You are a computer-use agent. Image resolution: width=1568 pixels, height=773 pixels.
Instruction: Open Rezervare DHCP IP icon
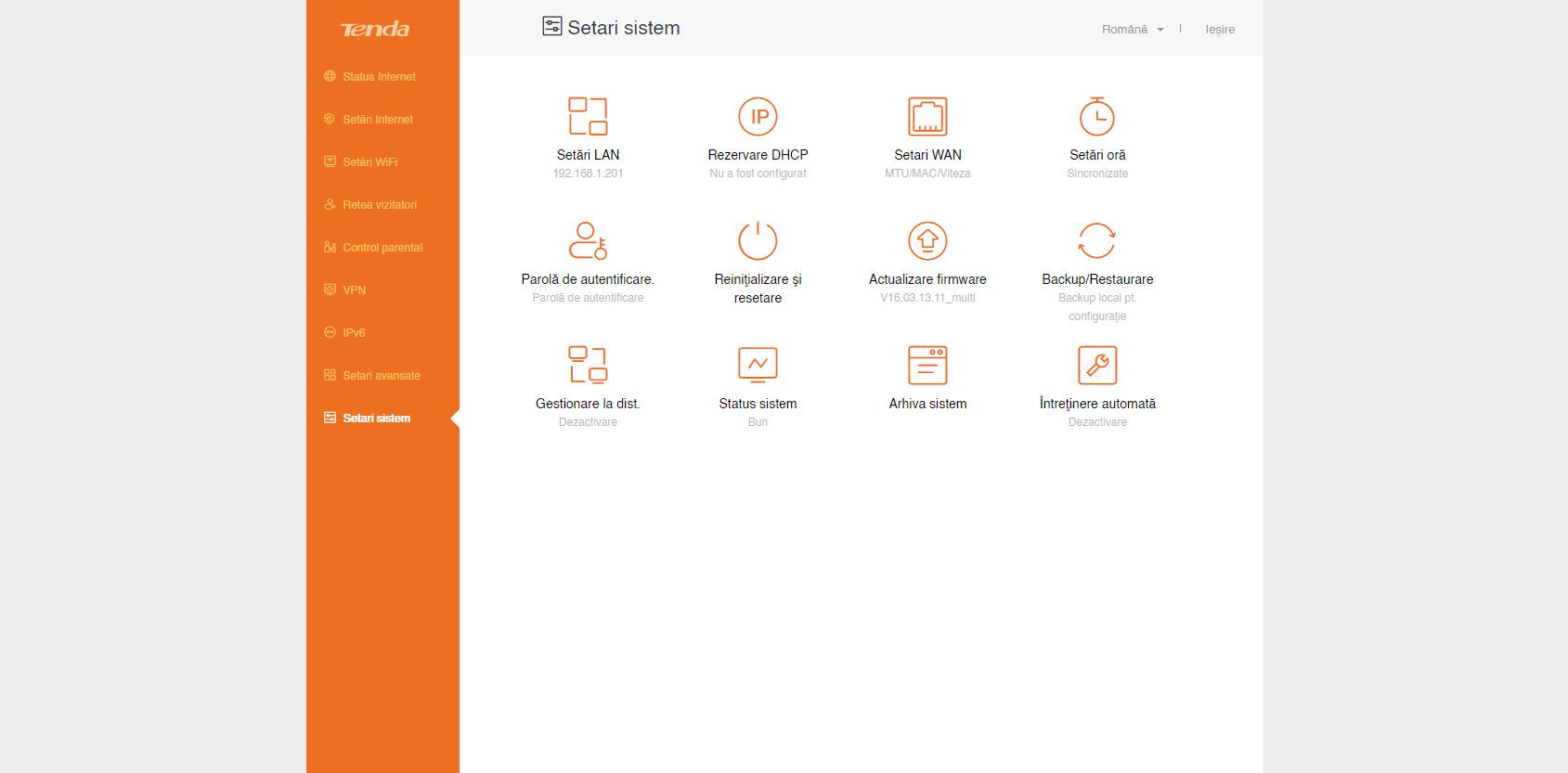[758, 117]
